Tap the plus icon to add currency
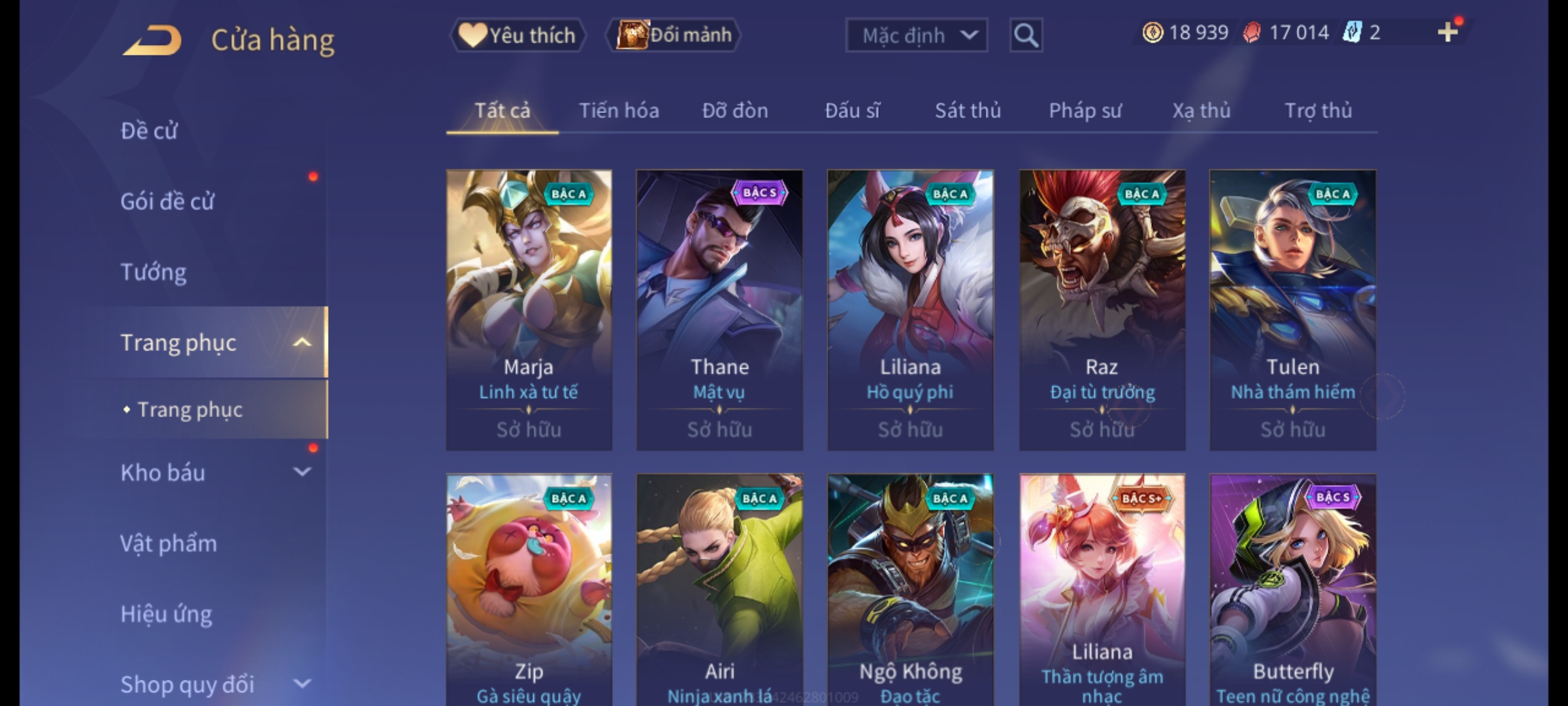Screen dimensions: 1568x706 (x=1448, y=32)
